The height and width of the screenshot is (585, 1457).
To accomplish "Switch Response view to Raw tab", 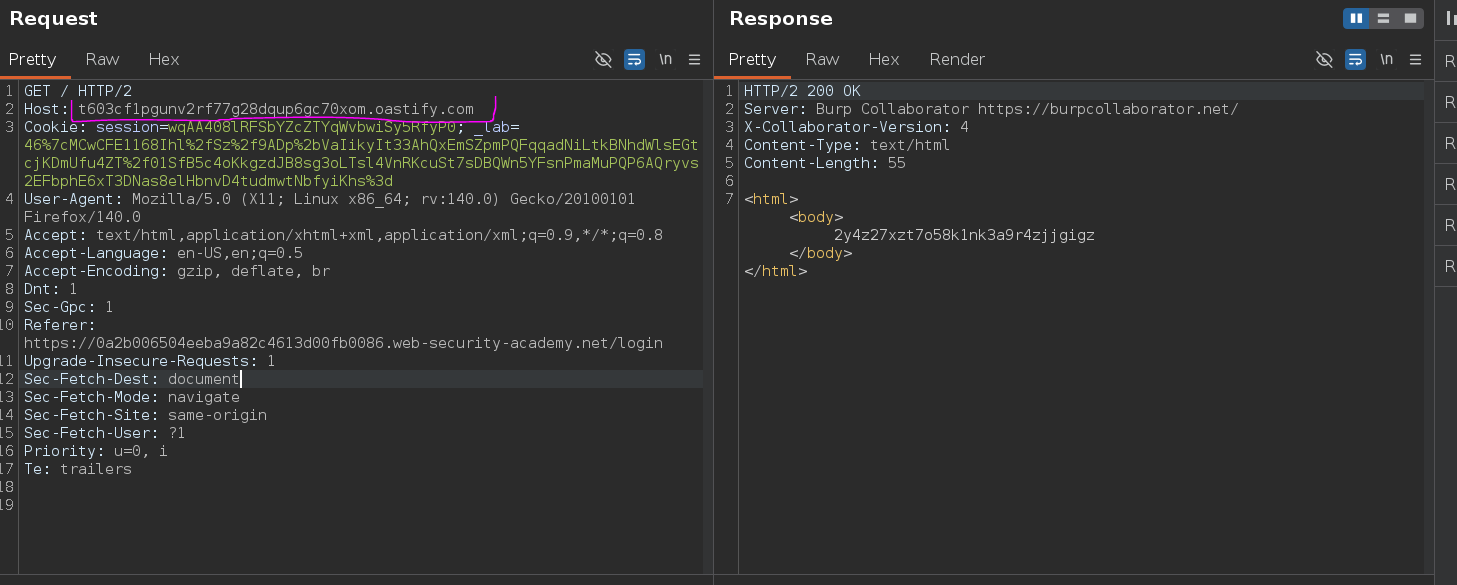I will [822, 60].
